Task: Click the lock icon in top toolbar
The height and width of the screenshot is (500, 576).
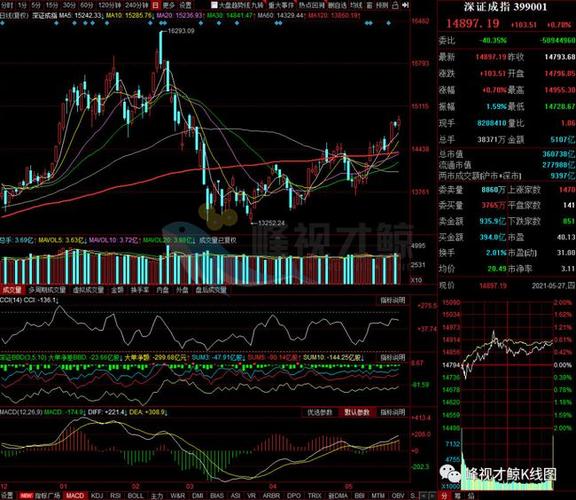Action: 395,5
